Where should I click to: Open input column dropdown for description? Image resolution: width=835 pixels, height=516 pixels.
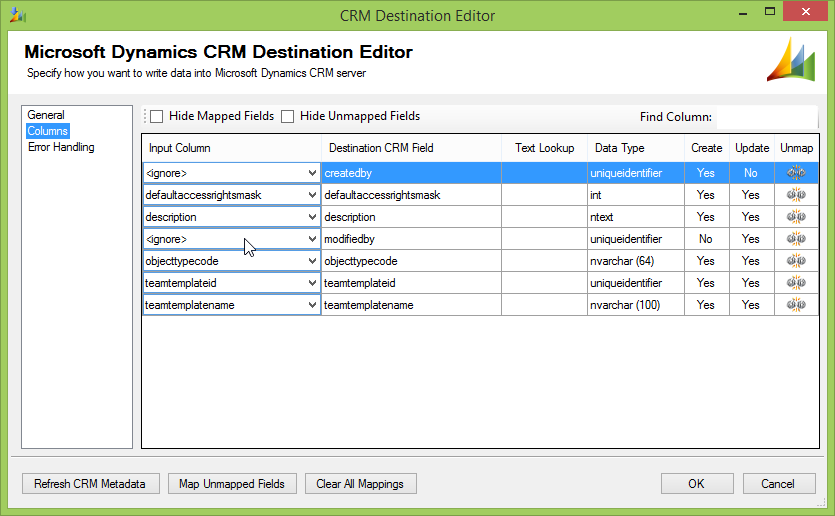(312, 217)
